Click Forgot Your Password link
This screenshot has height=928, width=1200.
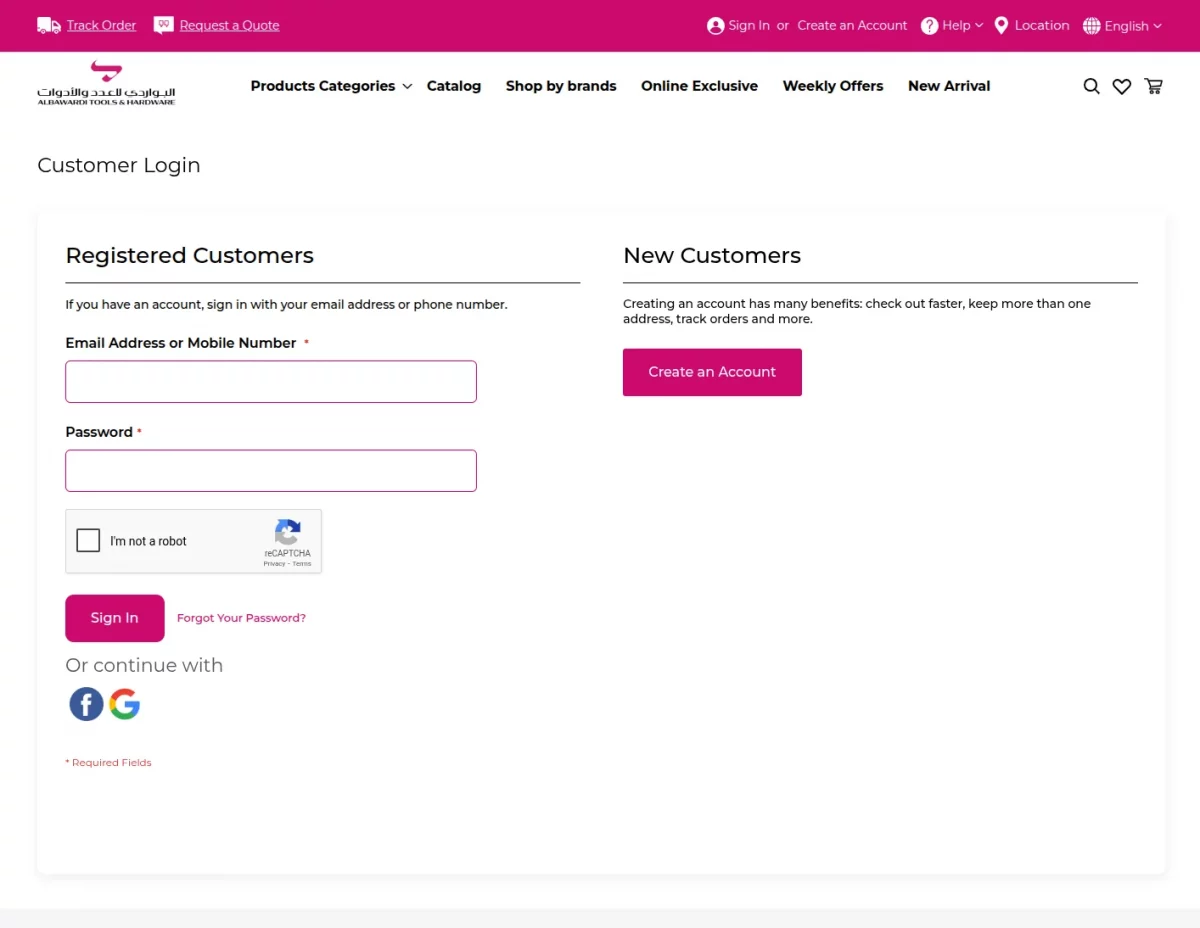[241, 618]
